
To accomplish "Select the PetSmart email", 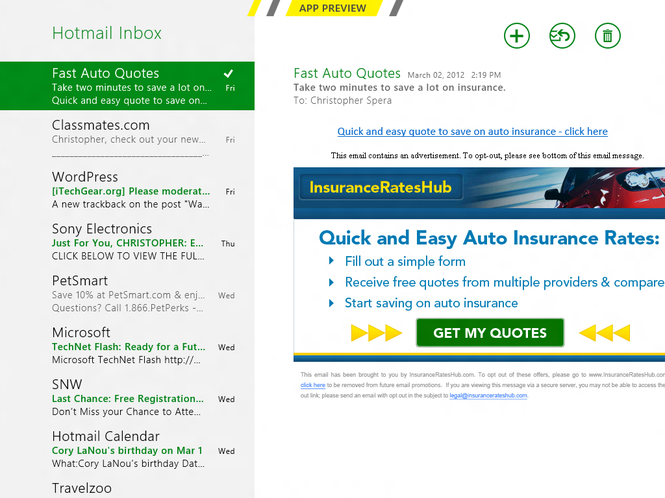I will [x=127, y=294].
